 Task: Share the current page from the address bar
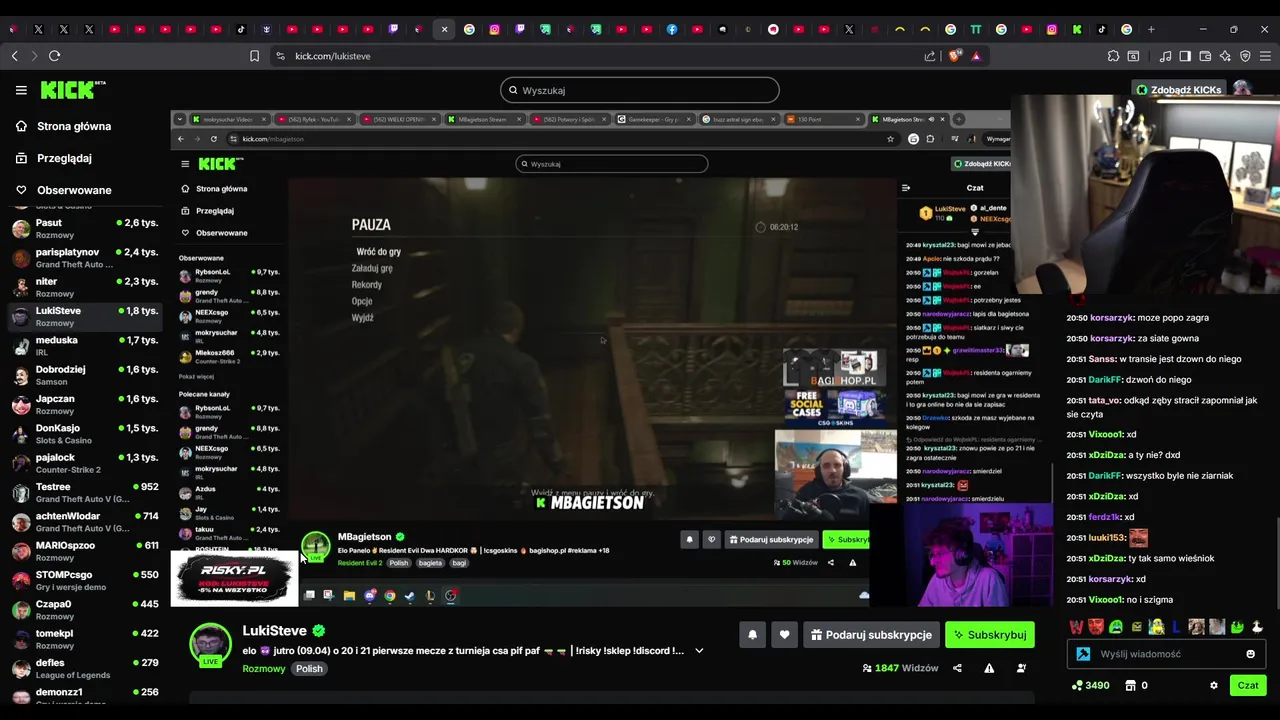[930, 56]
